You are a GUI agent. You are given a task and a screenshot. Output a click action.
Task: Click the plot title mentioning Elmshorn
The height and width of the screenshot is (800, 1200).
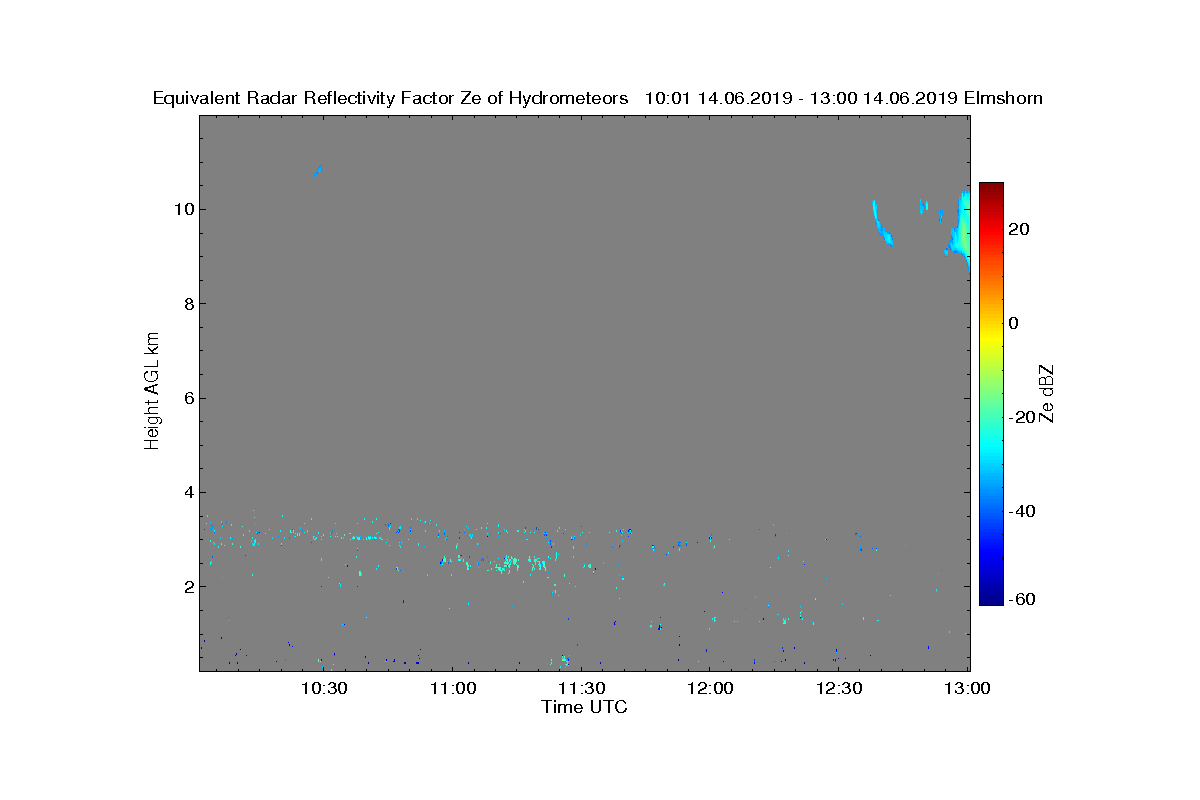597,98
